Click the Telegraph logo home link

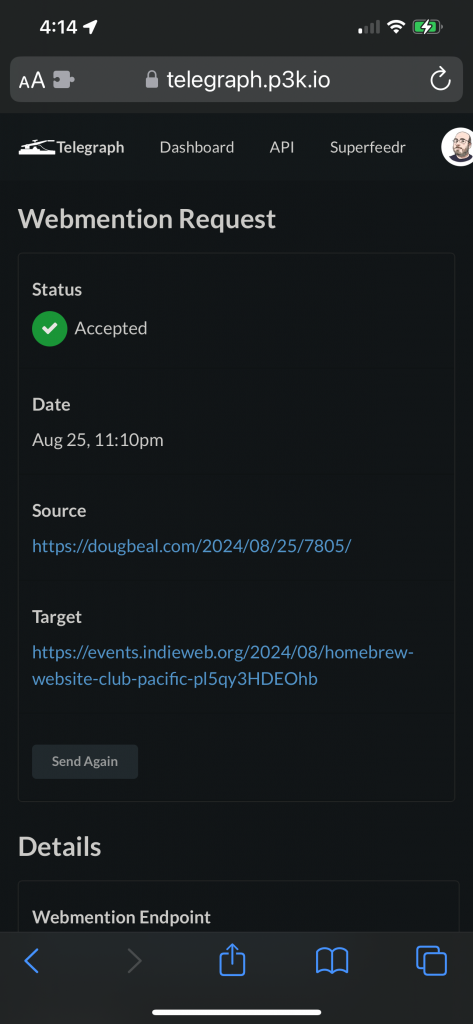tap(71, 147)
